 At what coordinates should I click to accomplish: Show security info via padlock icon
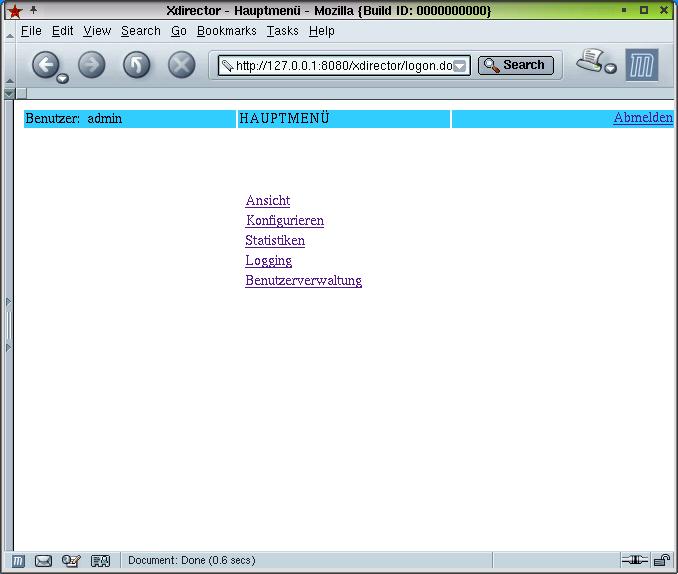click(662, 561)
